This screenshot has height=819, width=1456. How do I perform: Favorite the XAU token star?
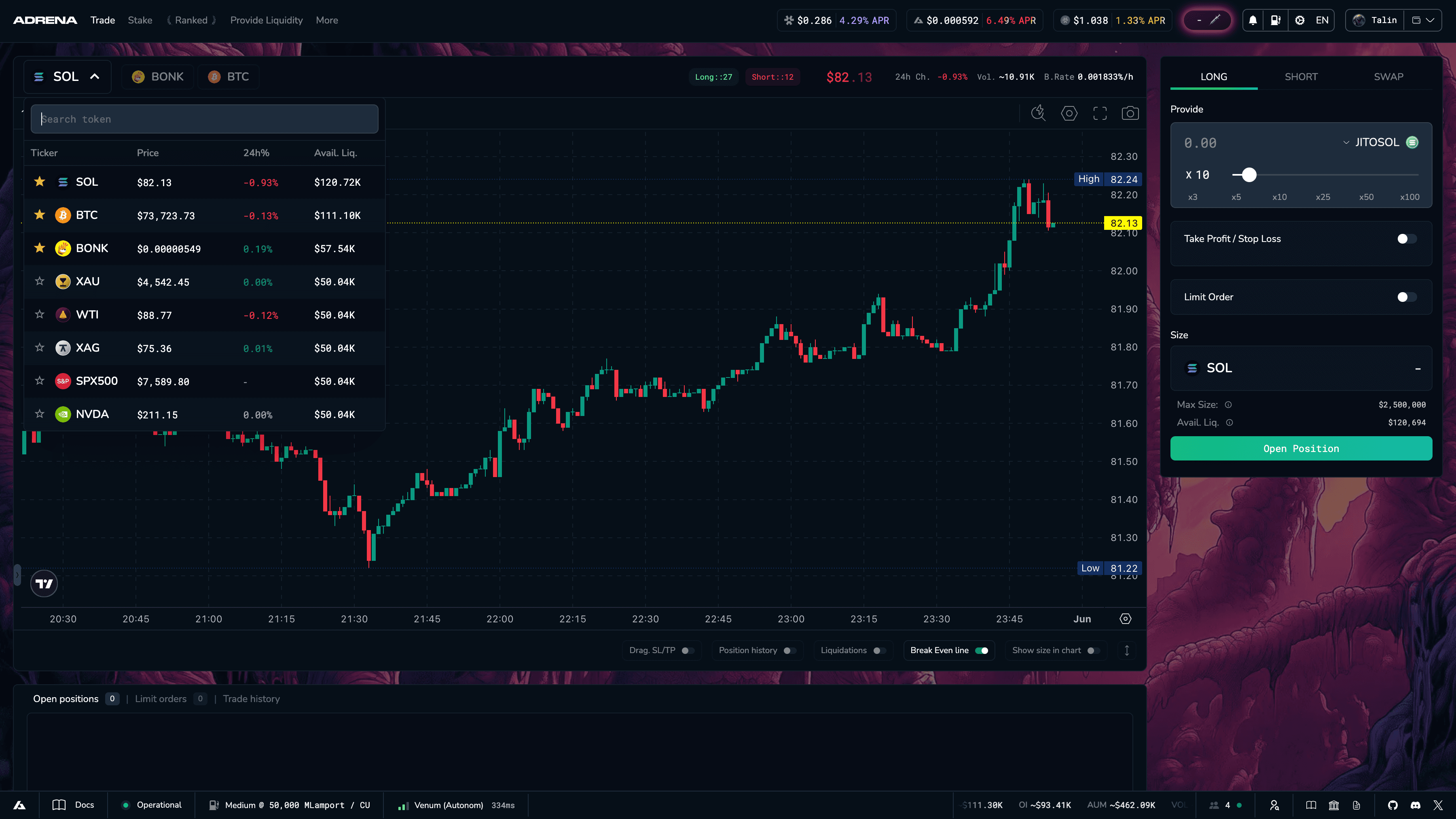pyautogui.click(x=40, y=281)
